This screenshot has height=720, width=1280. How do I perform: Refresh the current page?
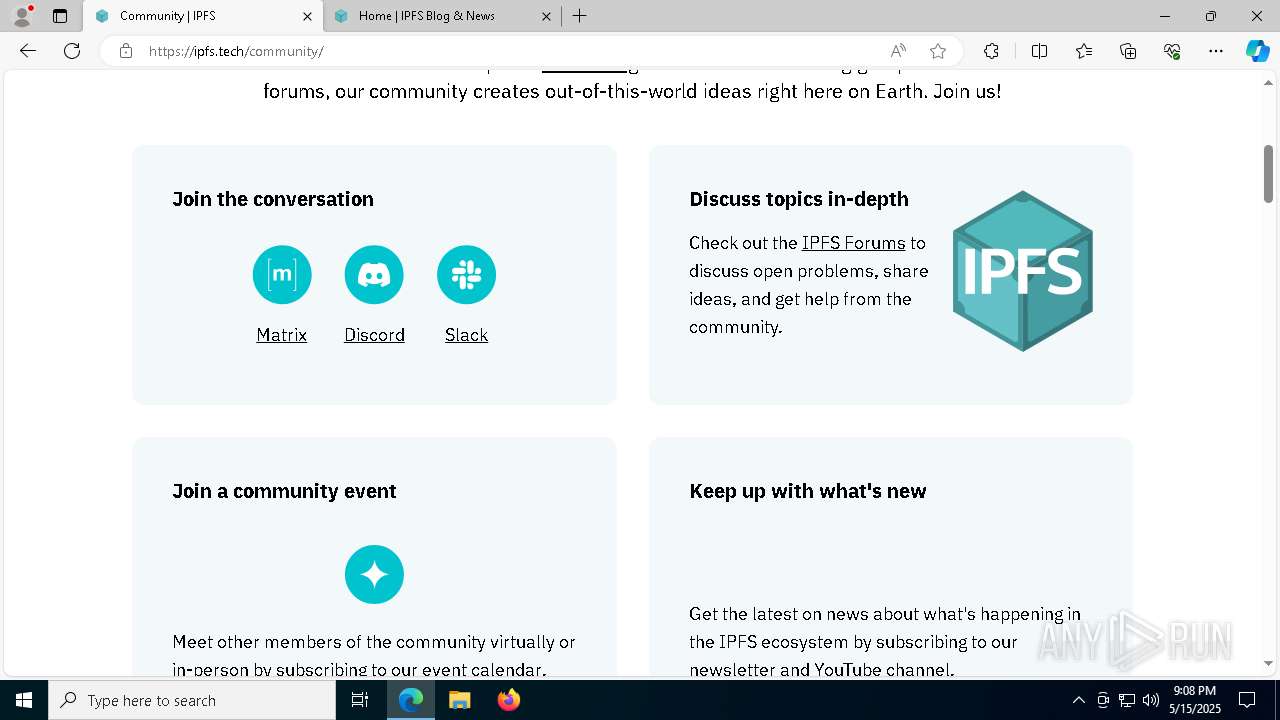72,51
